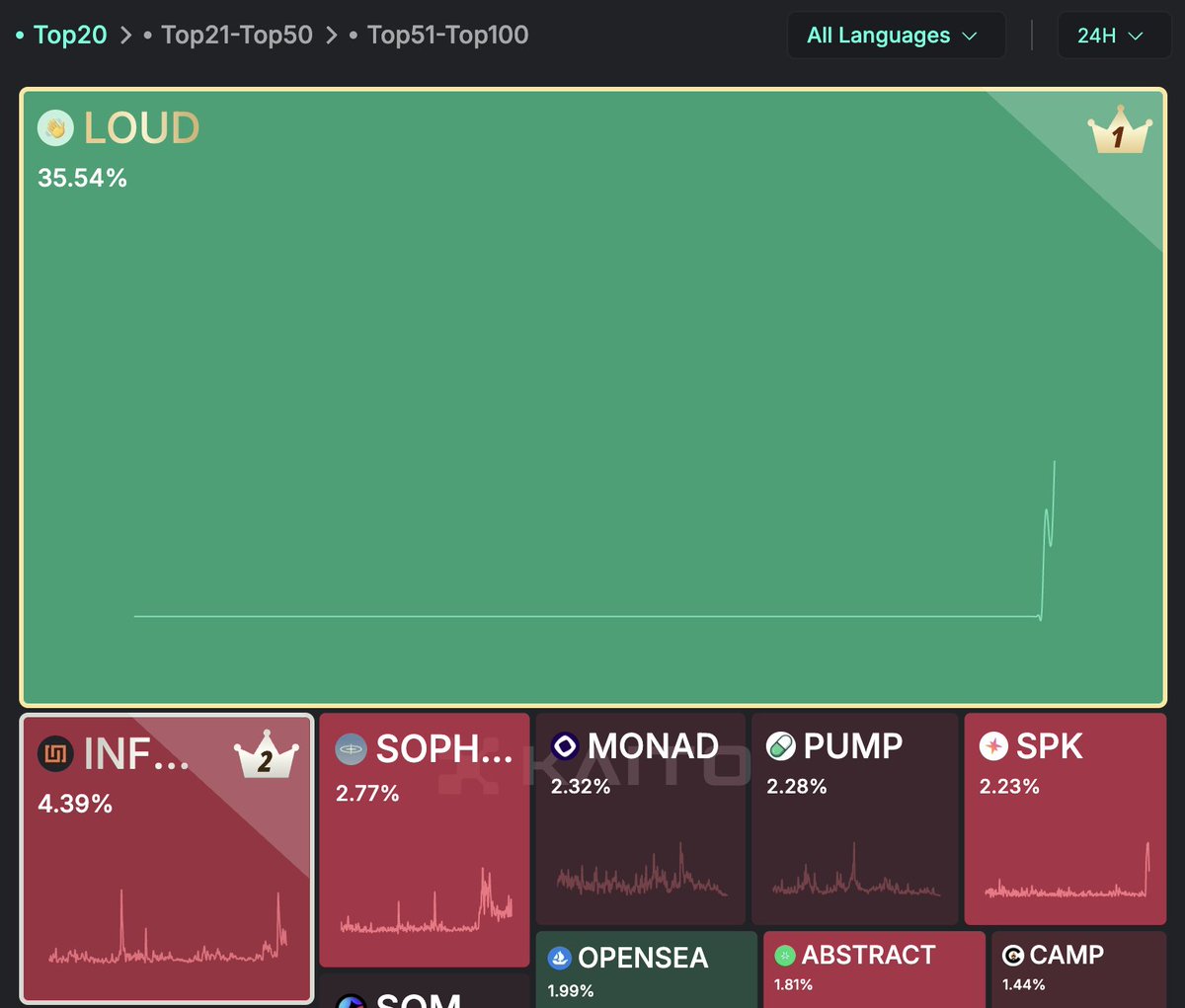Click the 1.81% mindshare value
Viewport: 1185px width, 1008px height.
793,984
